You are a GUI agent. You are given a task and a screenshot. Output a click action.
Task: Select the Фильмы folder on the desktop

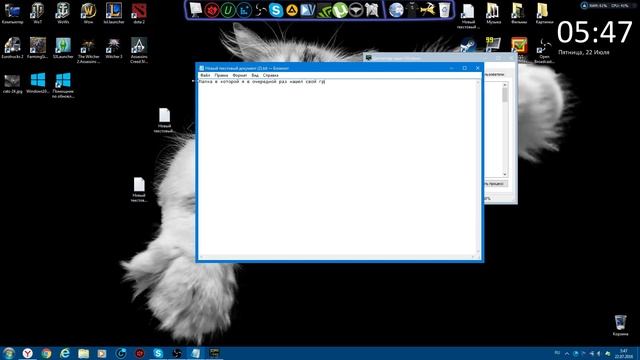point(518,13)
